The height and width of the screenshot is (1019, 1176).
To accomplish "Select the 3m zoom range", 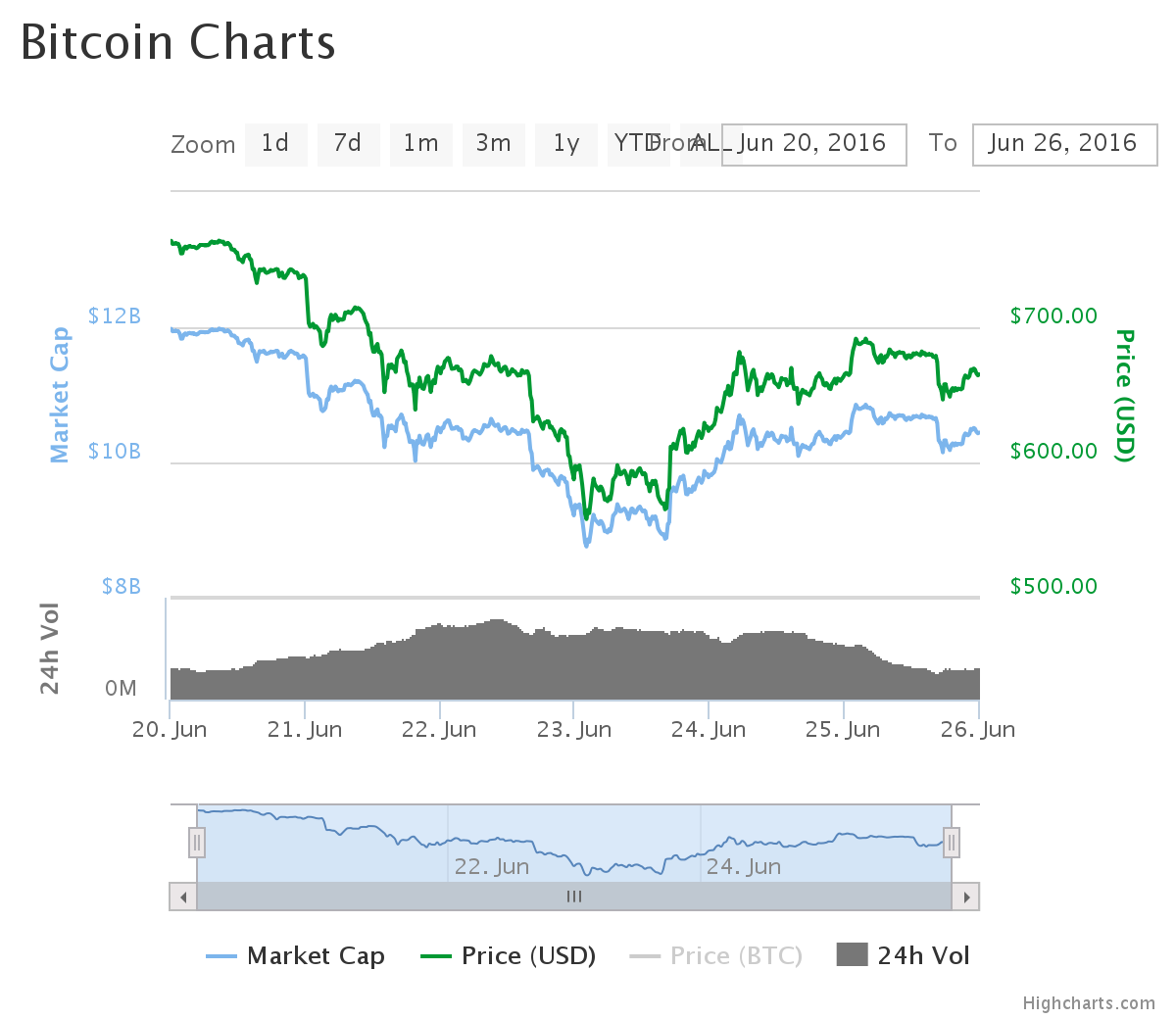I will coord(494,144).
